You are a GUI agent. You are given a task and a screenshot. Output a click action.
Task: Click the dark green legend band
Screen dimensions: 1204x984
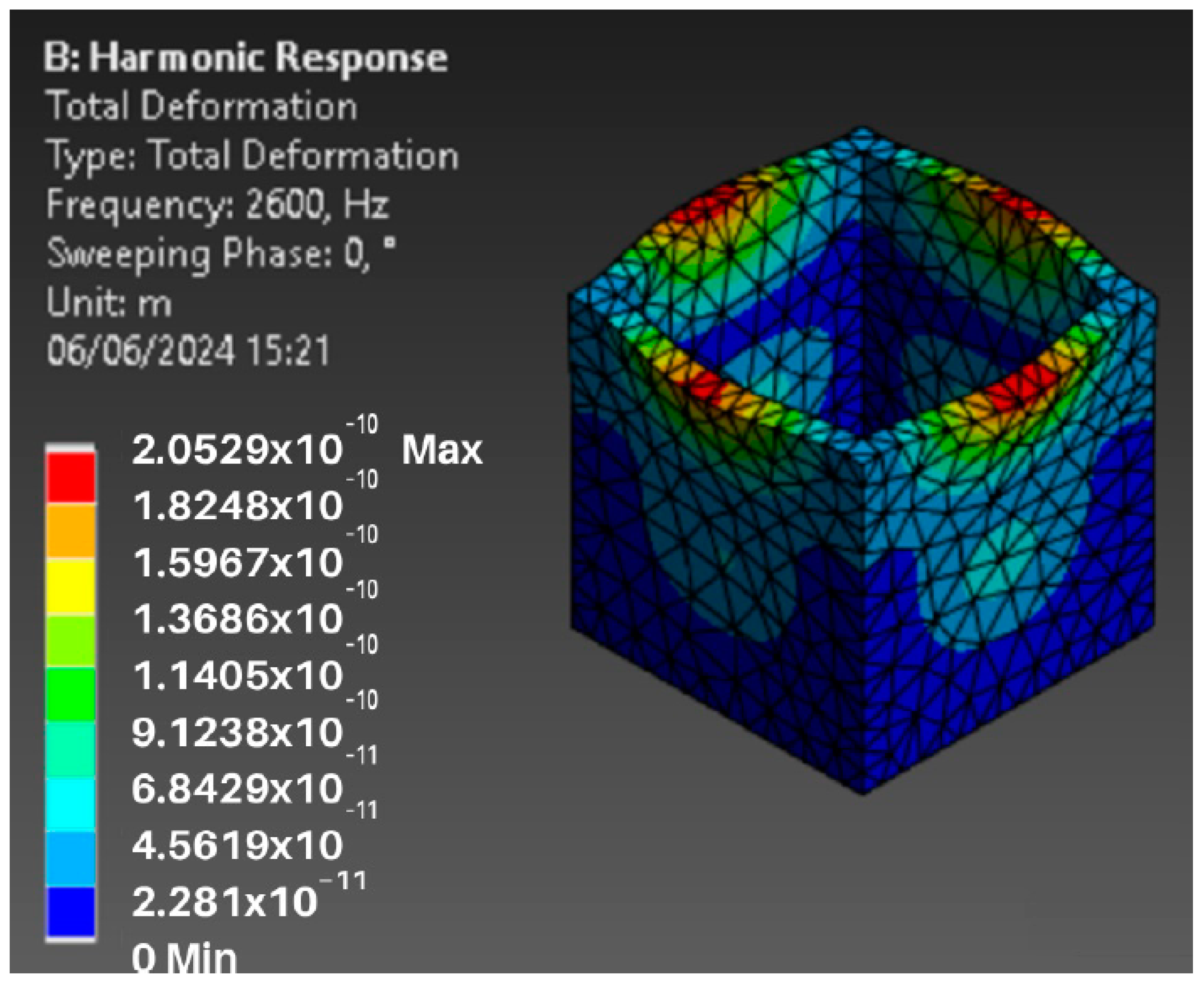coord(70,694)
